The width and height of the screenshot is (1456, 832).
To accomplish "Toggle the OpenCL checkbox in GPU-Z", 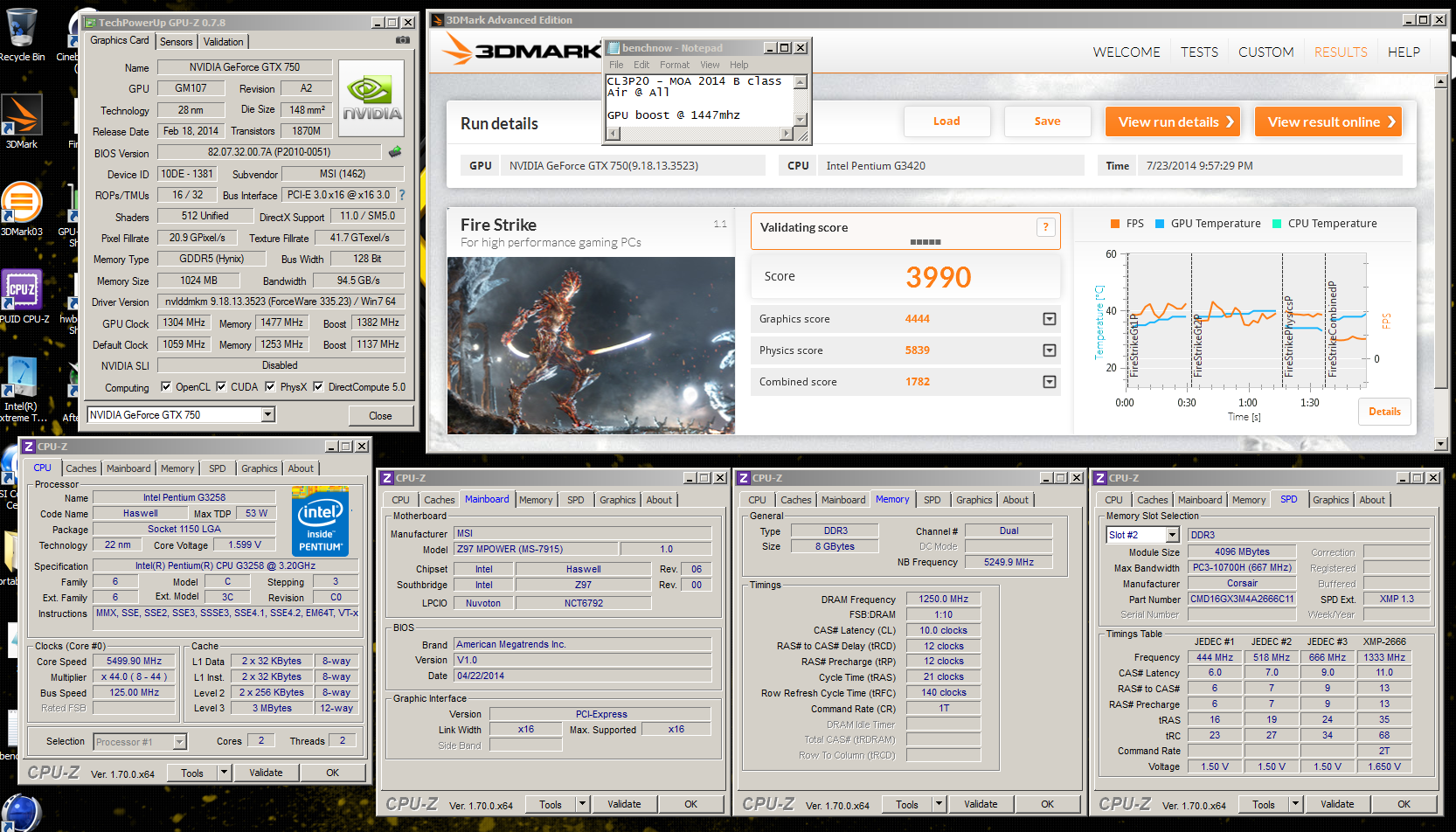I will click(x=166, y=386).
